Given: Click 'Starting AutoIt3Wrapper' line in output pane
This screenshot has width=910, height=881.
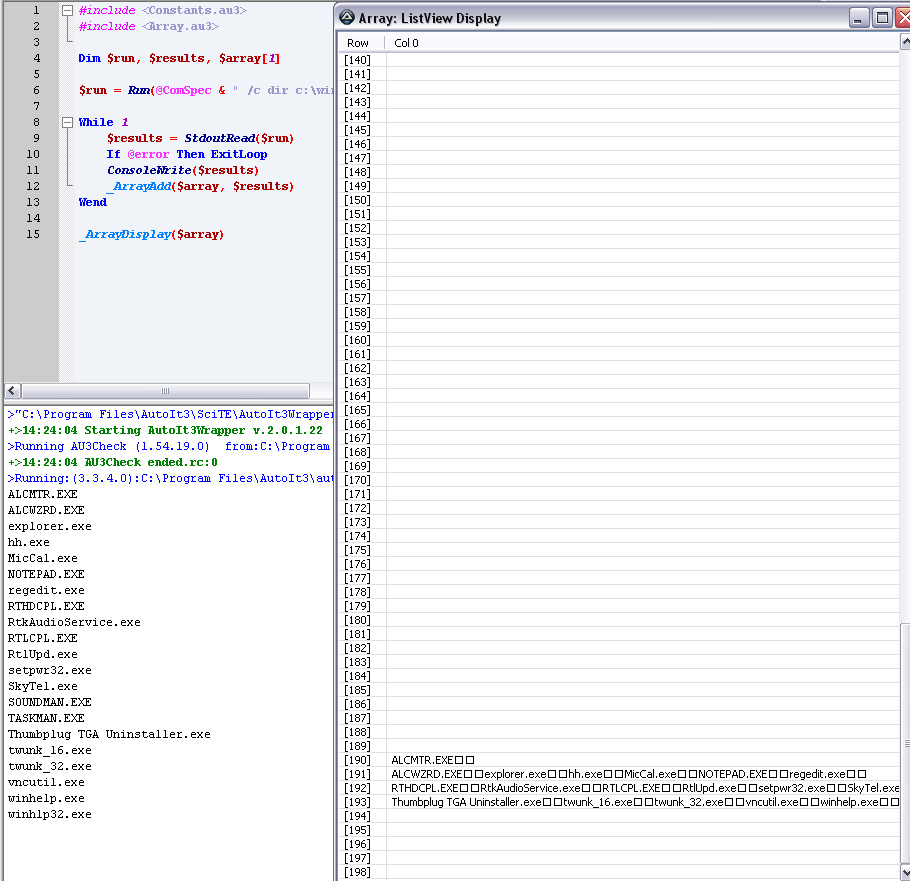Looking at the screenshot, I should (165, 430).
